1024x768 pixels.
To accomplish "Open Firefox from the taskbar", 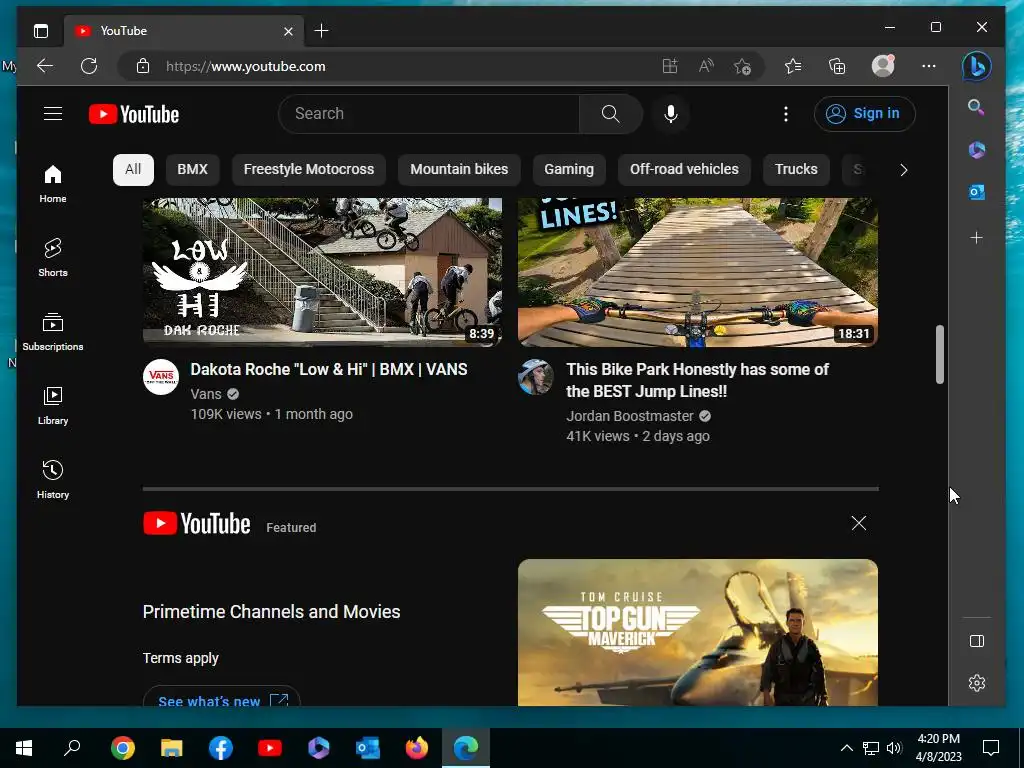I will pos(417,748).
